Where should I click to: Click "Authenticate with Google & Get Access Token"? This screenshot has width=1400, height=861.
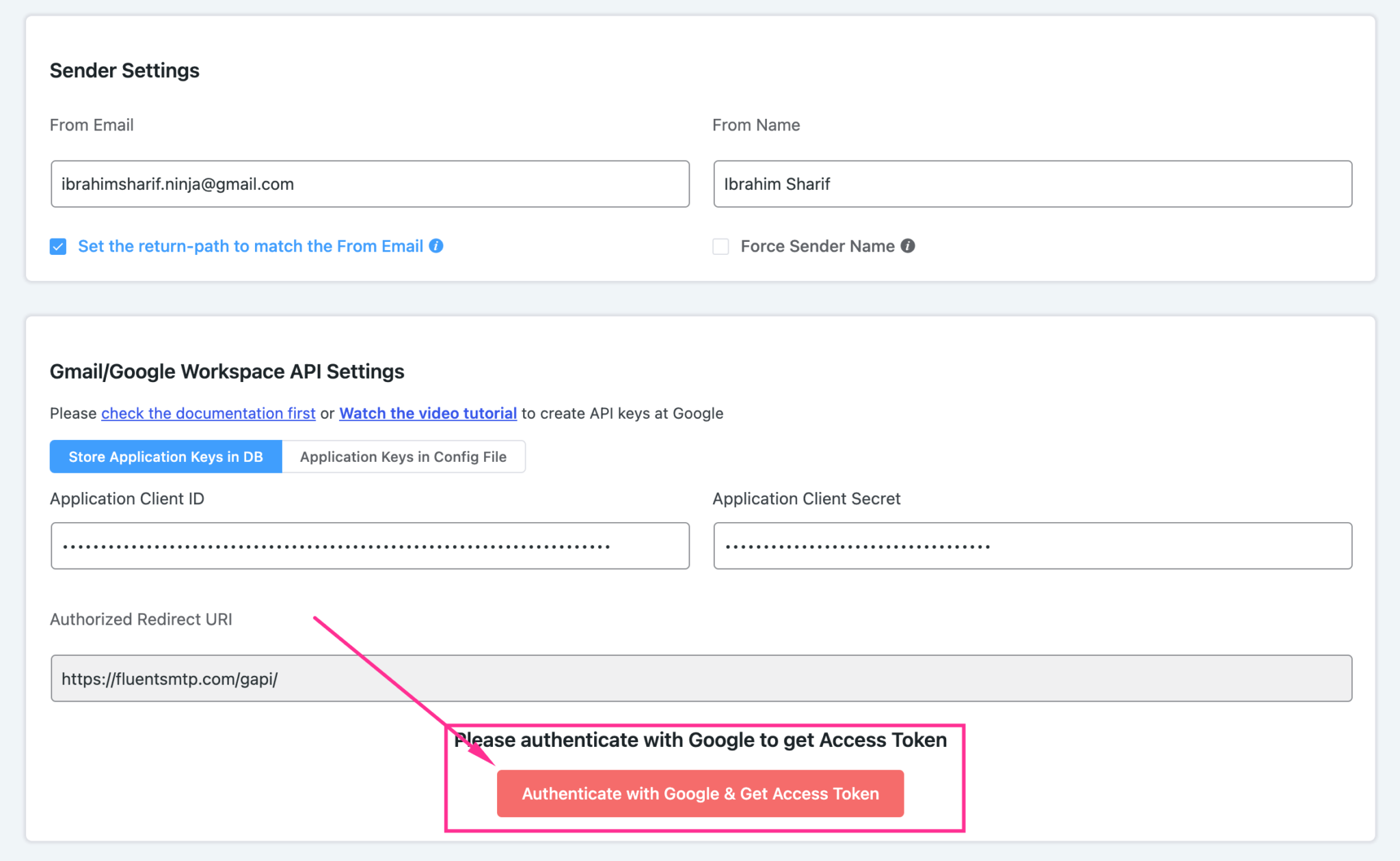point(700,793)
